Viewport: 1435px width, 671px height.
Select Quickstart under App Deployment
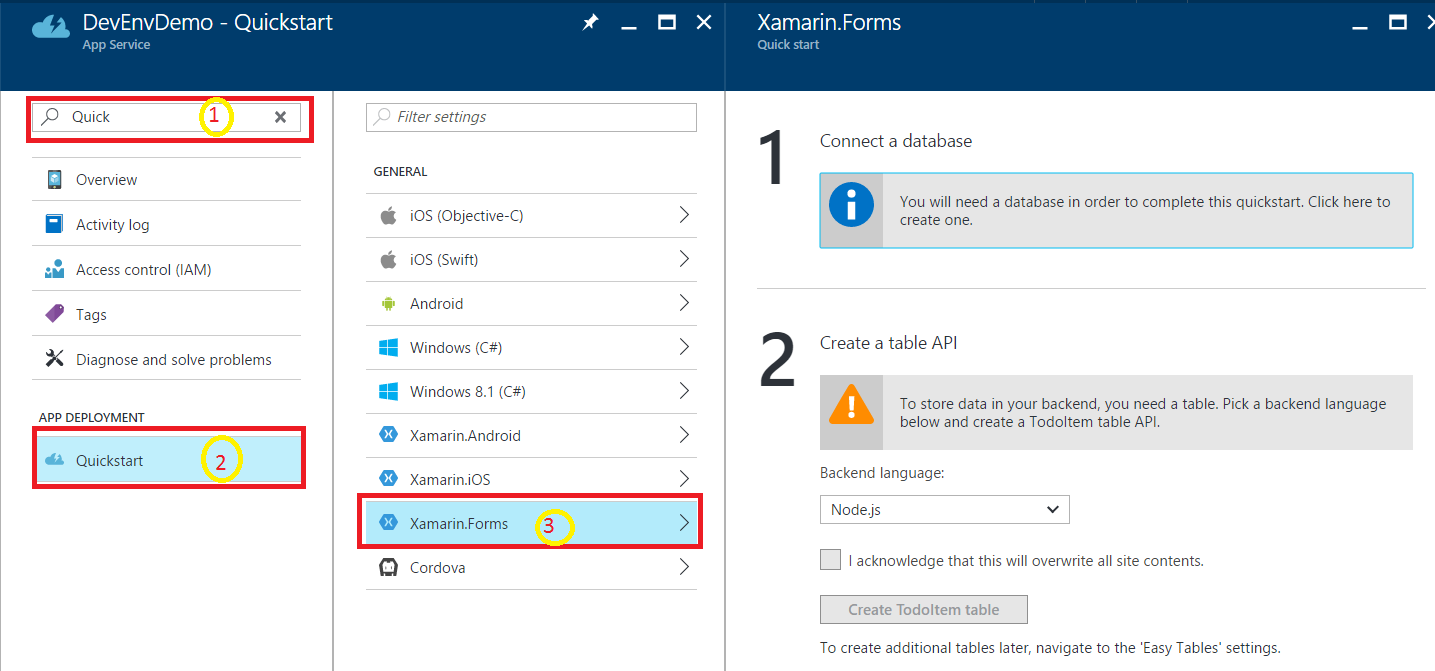click(x=169, y=460)
